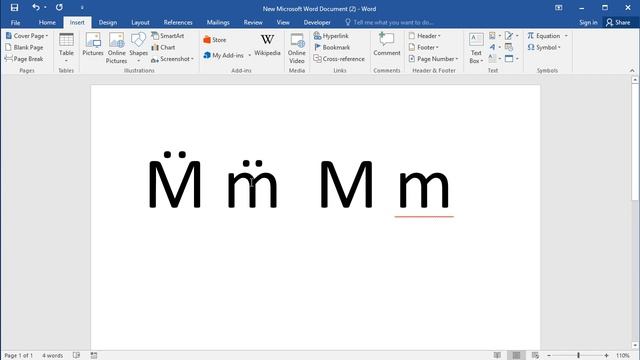The height and width of the screenshot is (360, 640).
Task: Check the spelling and proofing status icon
Action: 76,356
